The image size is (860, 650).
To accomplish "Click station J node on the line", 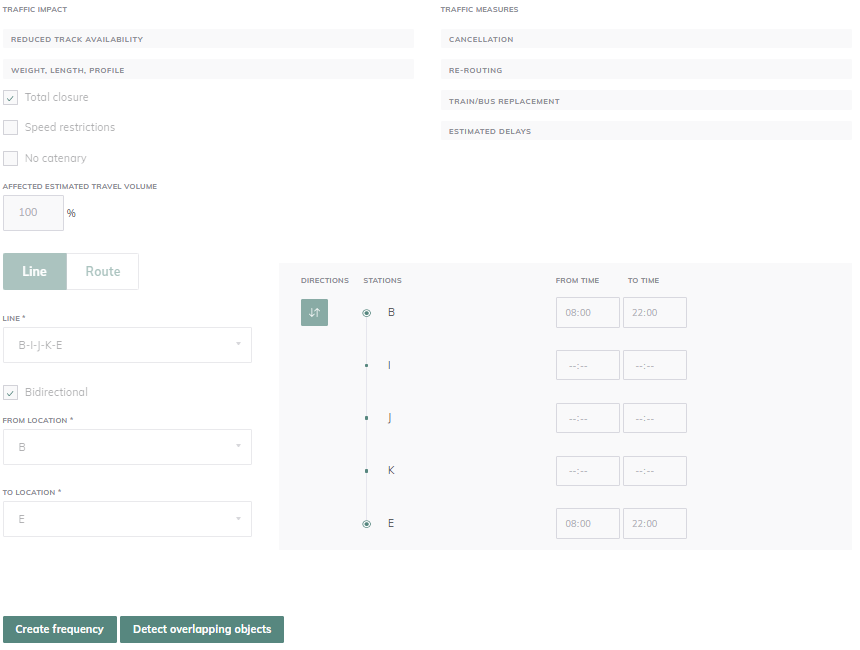I will (367, 418).
